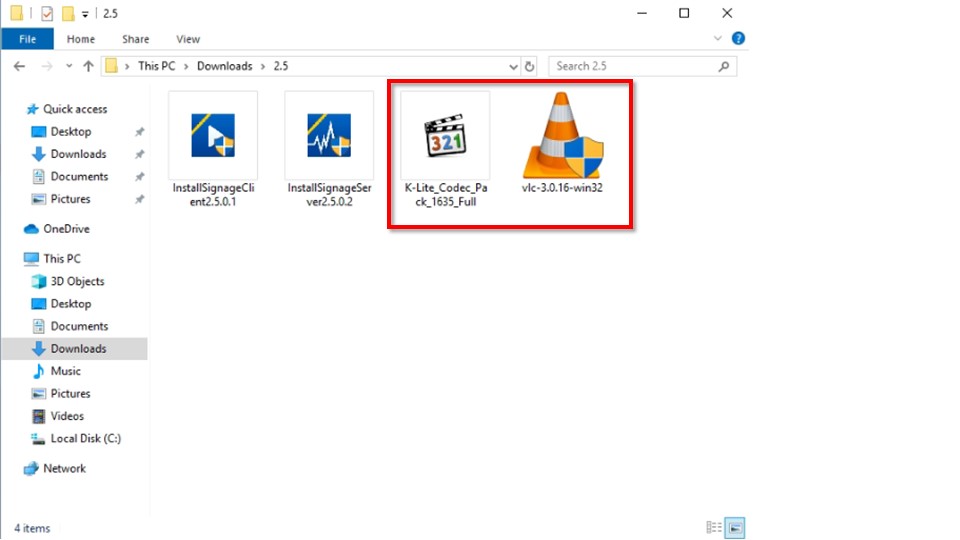Viewport: 960px width, 540px height.
Task: Select the K-Lite Codec Pack file icon
Action: pyautogui.click(x=444, y=139)
